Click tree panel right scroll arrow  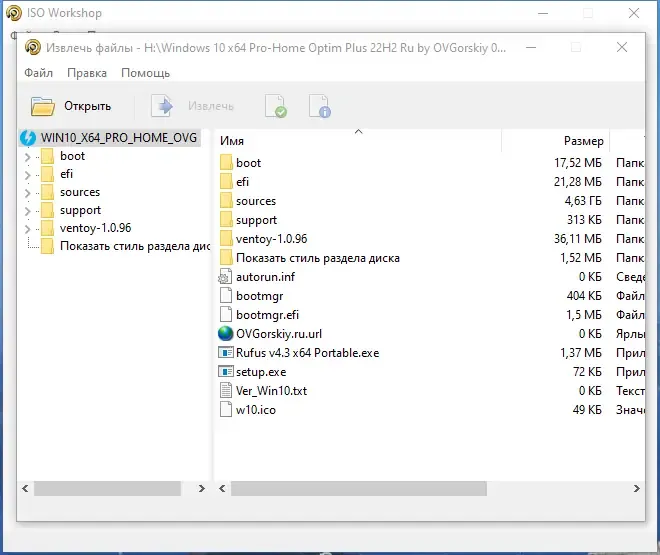(202, 489)
